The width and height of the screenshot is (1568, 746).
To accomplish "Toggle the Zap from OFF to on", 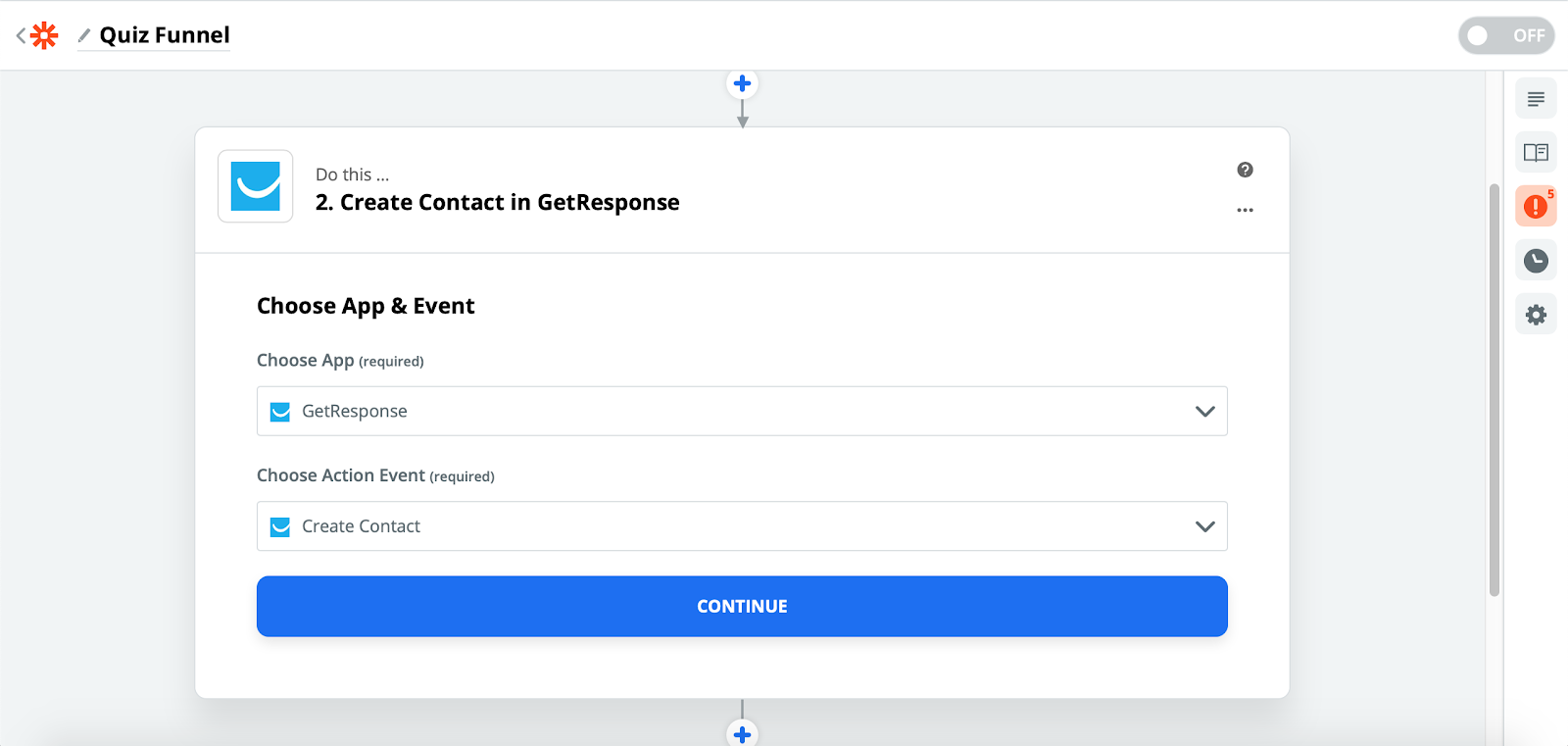I will pyautogui.click(x=1505, y=36).
